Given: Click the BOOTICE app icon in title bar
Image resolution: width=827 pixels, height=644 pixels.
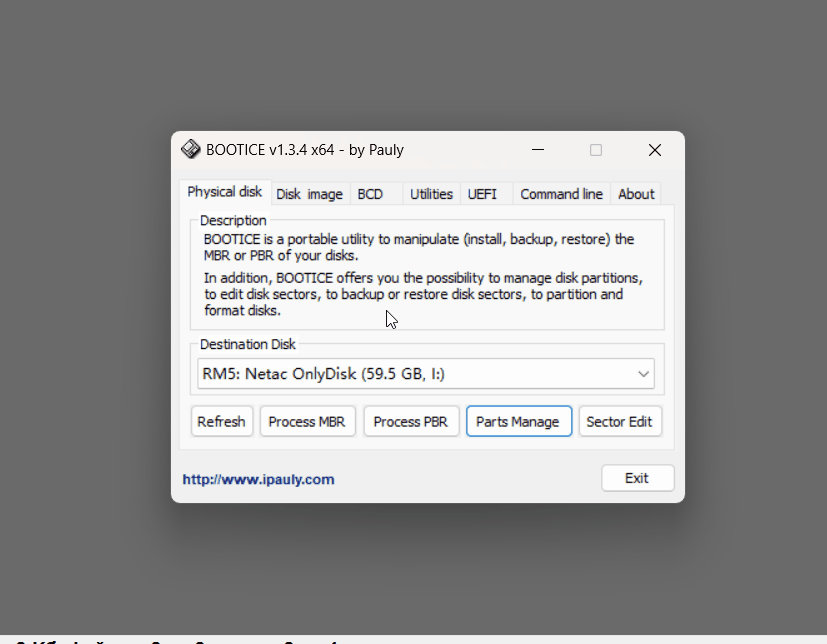Looking at the screenshot, I should tap(190, 150).
